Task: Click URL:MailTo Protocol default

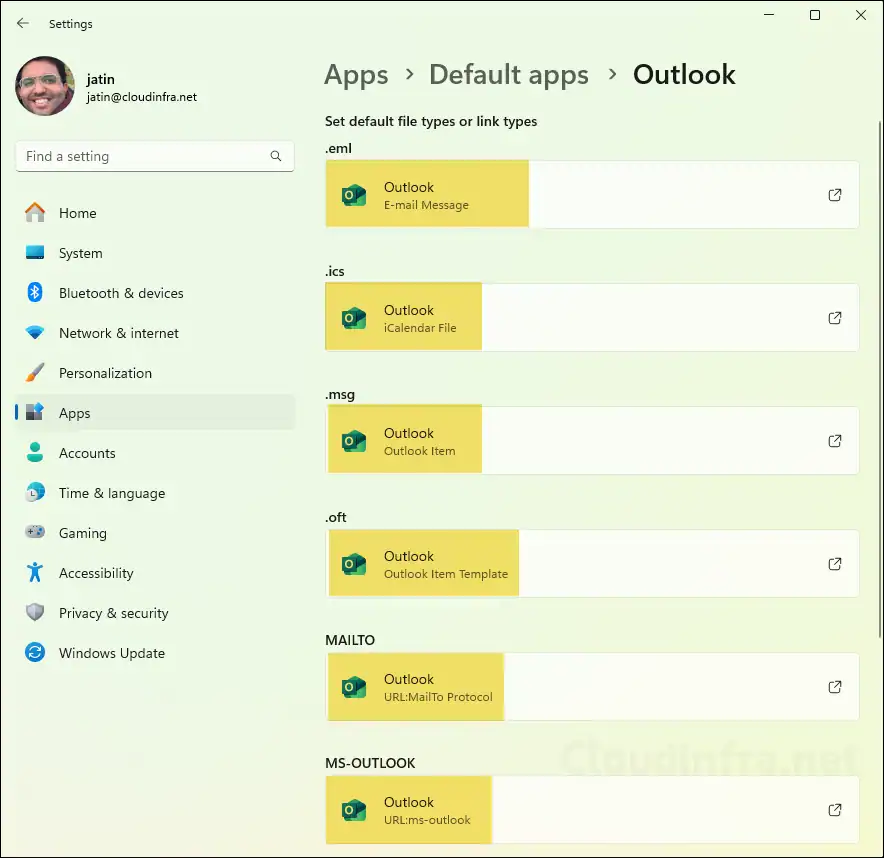Action: pos(592,686)
